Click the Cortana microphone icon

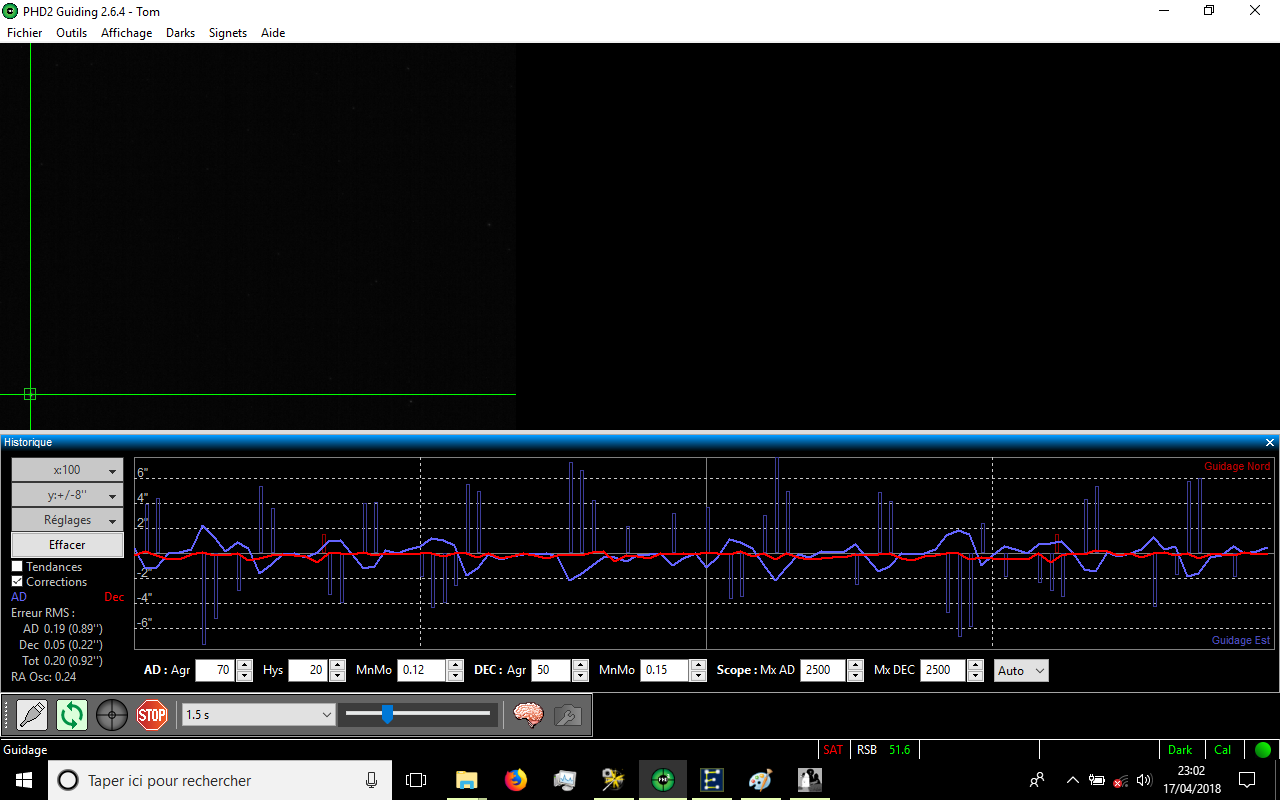(x=372, y=780)
